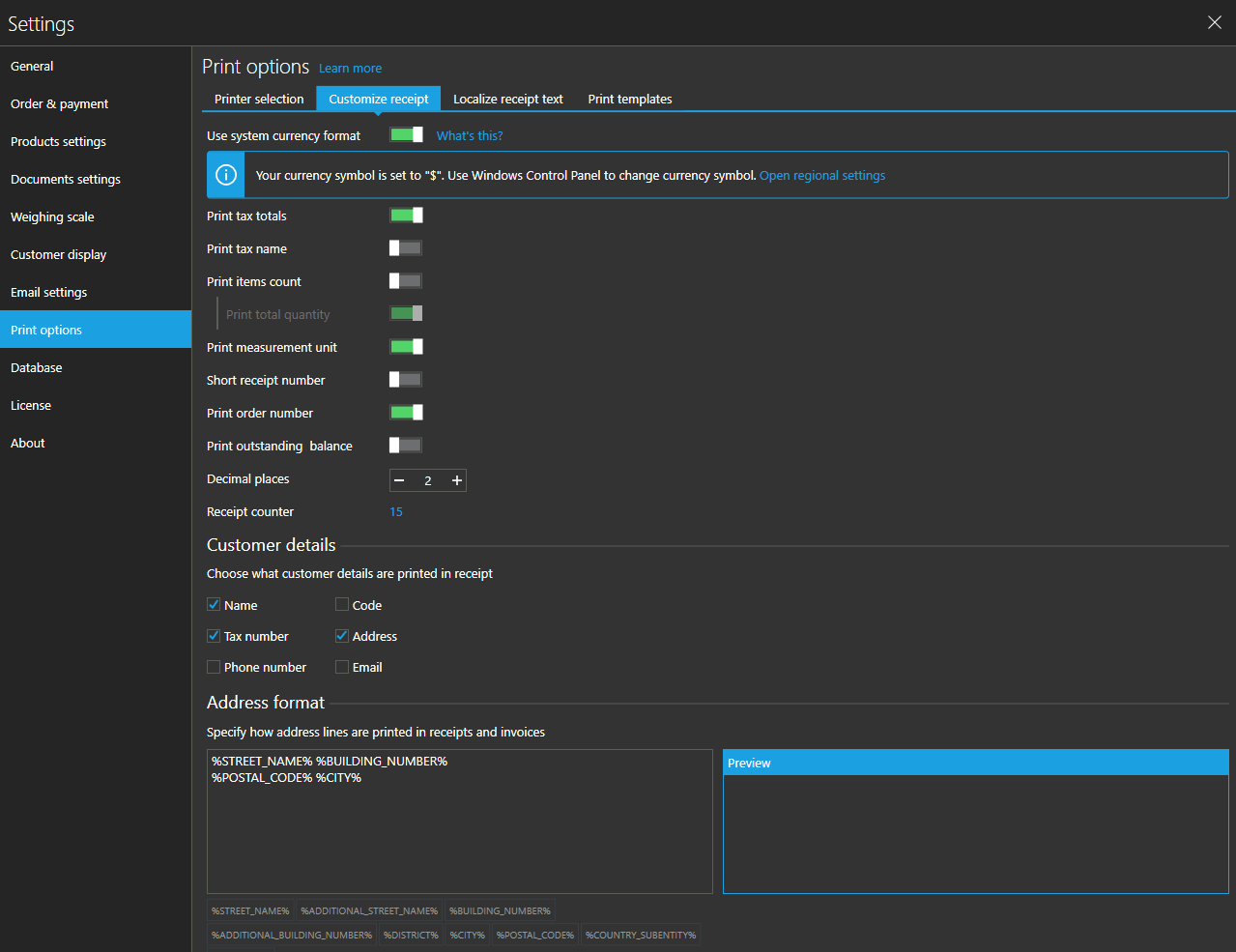Go to Products settings section

(x=96, y=141)
